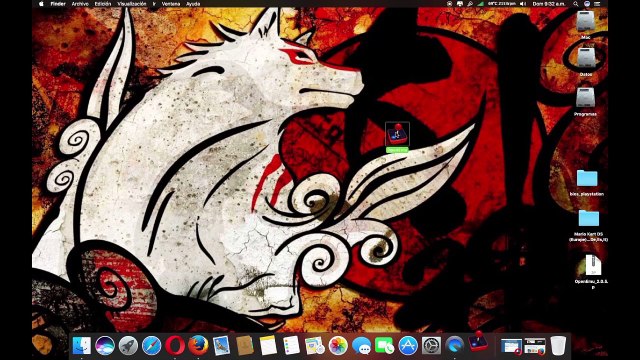
Task: Open the Finder menu
Action: pyautogui.click(x=58, y=4)
